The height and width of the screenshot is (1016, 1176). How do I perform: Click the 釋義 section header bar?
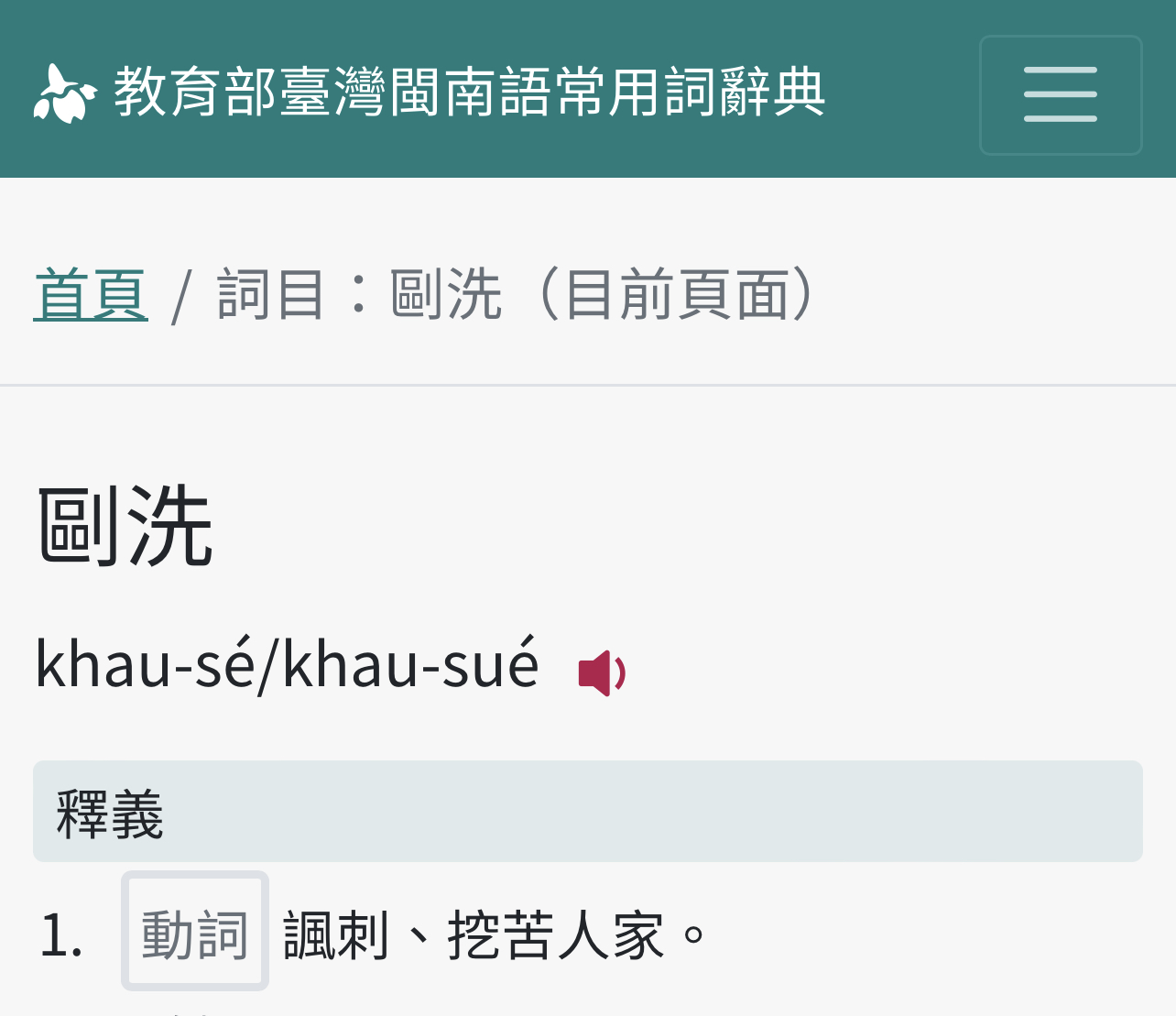click(588, 812)
